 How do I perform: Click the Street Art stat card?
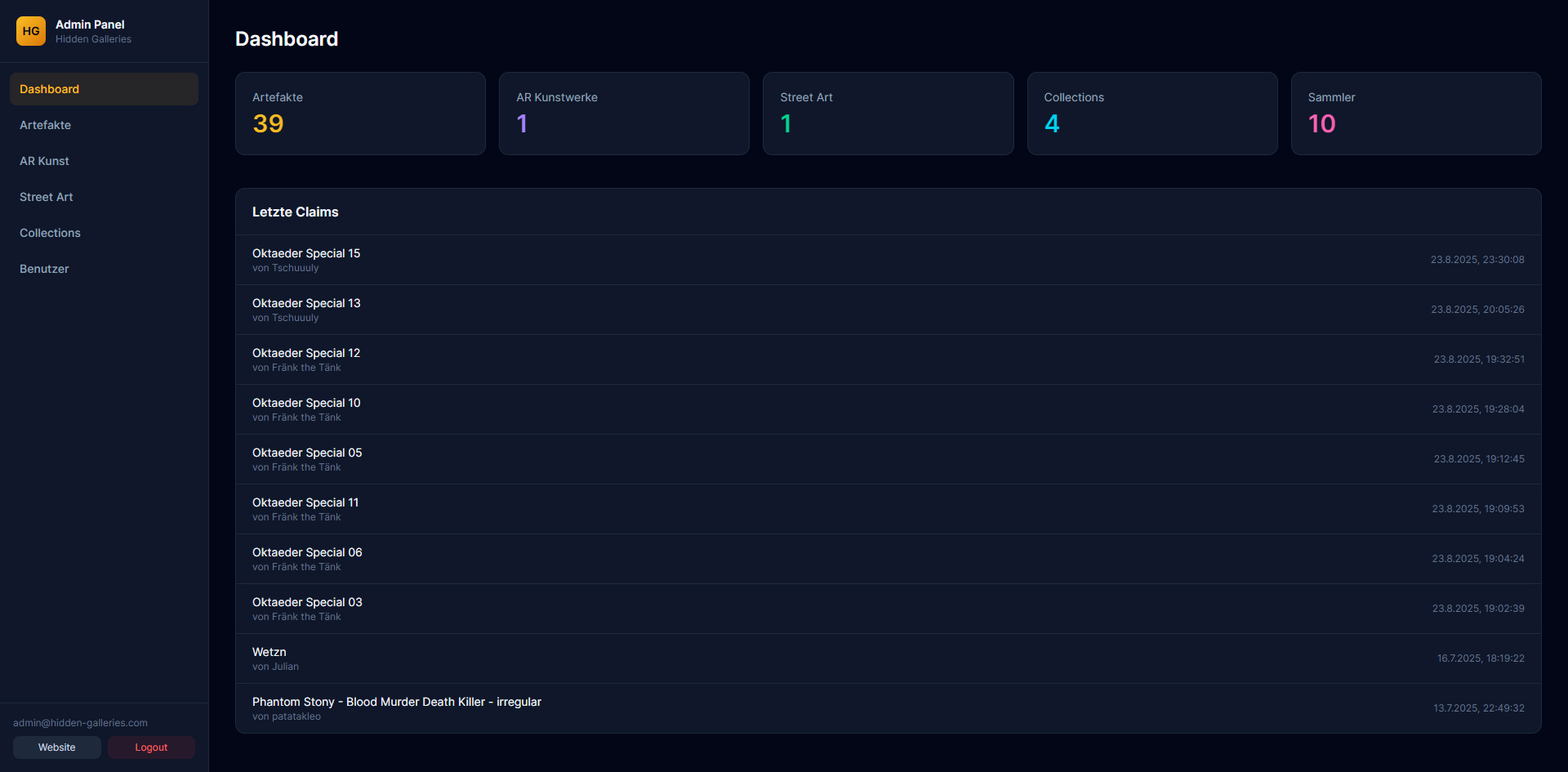coord(888,114)
